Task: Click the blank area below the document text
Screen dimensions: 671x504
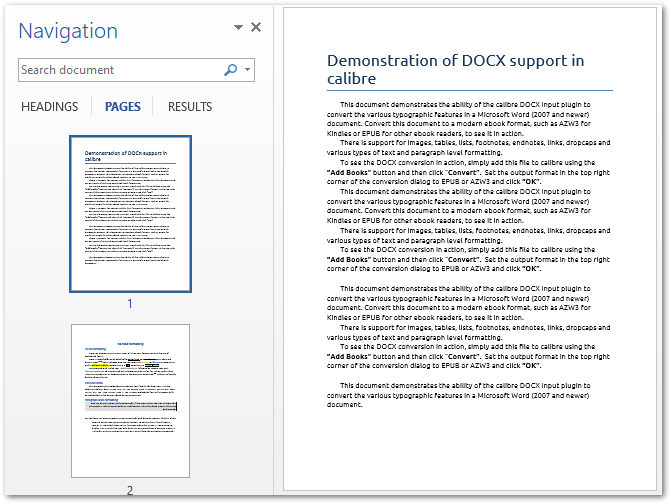Action: click(x=468, y=450)
